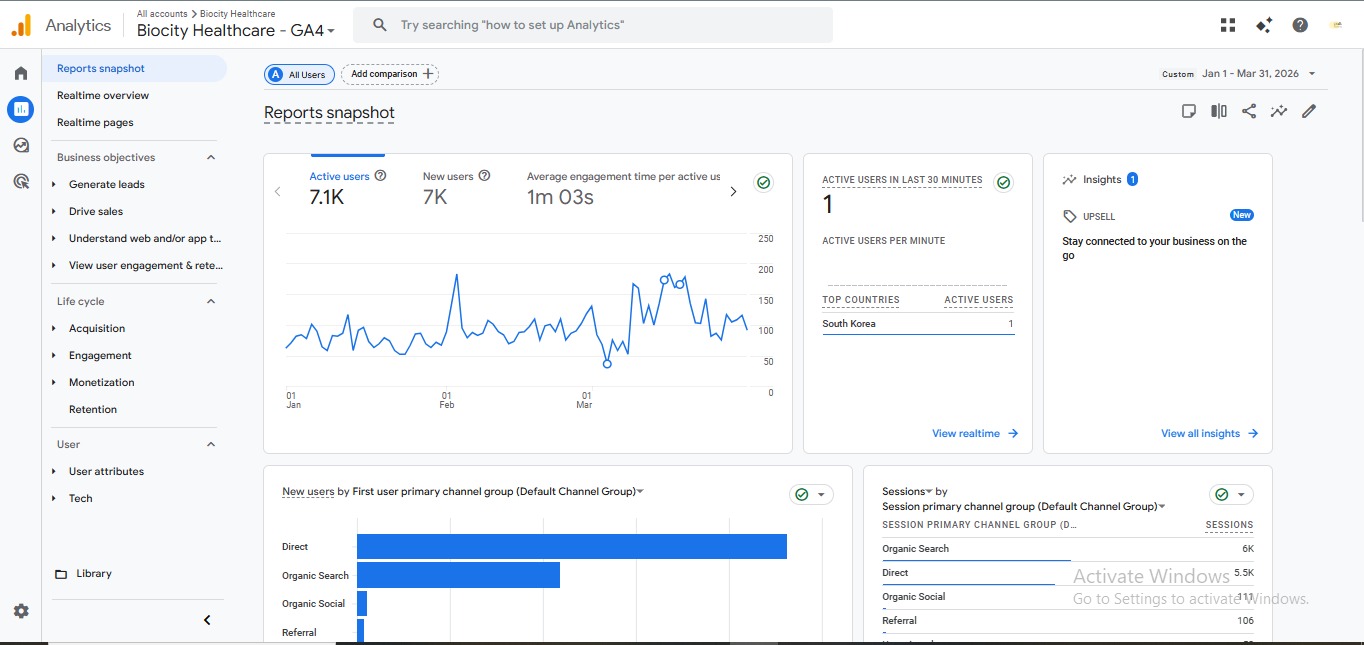Show next metrics with right chevron

[733, 191]
